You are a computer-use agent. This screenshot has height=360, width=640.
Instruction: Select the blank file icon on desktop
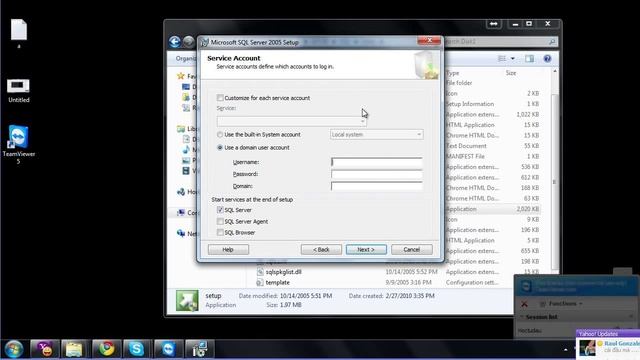(x=18, y=33)
